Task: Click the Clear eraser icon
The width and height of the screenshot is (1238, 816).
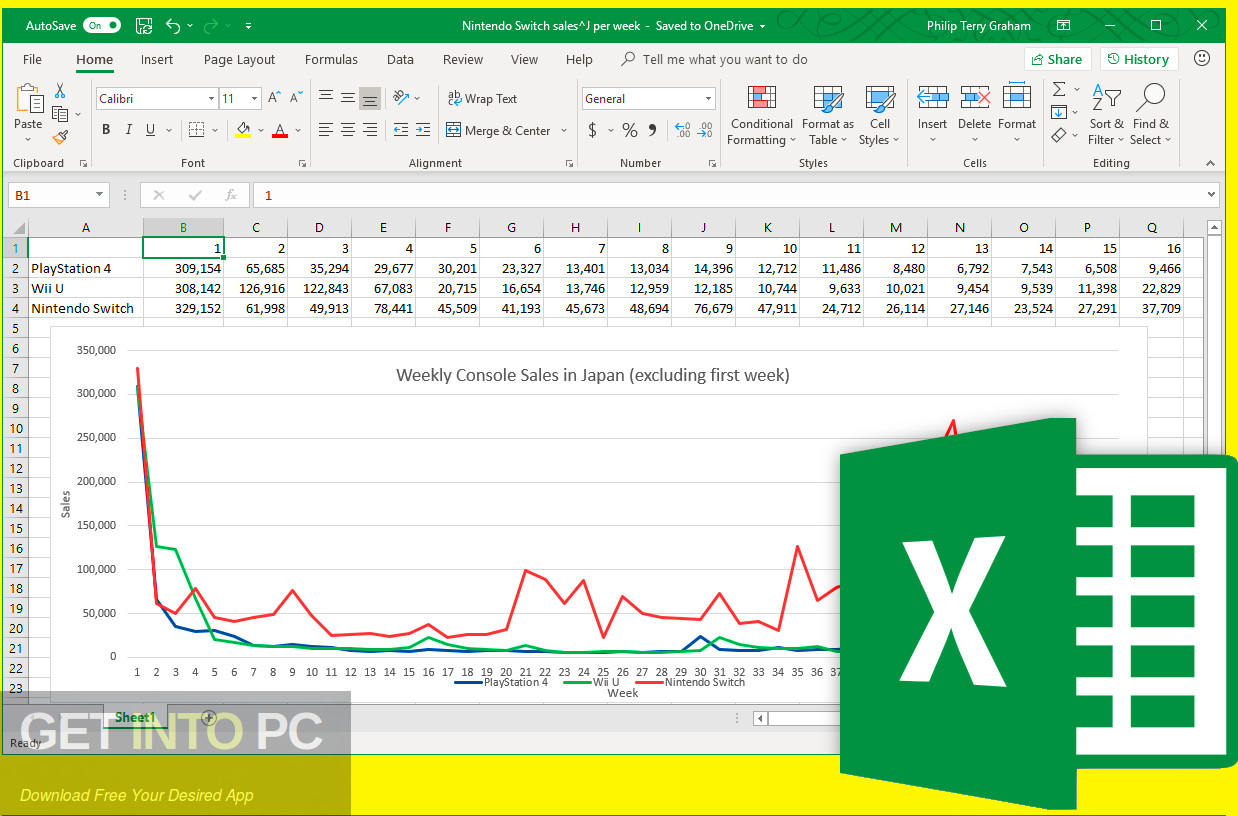Action: point(1059,135)
